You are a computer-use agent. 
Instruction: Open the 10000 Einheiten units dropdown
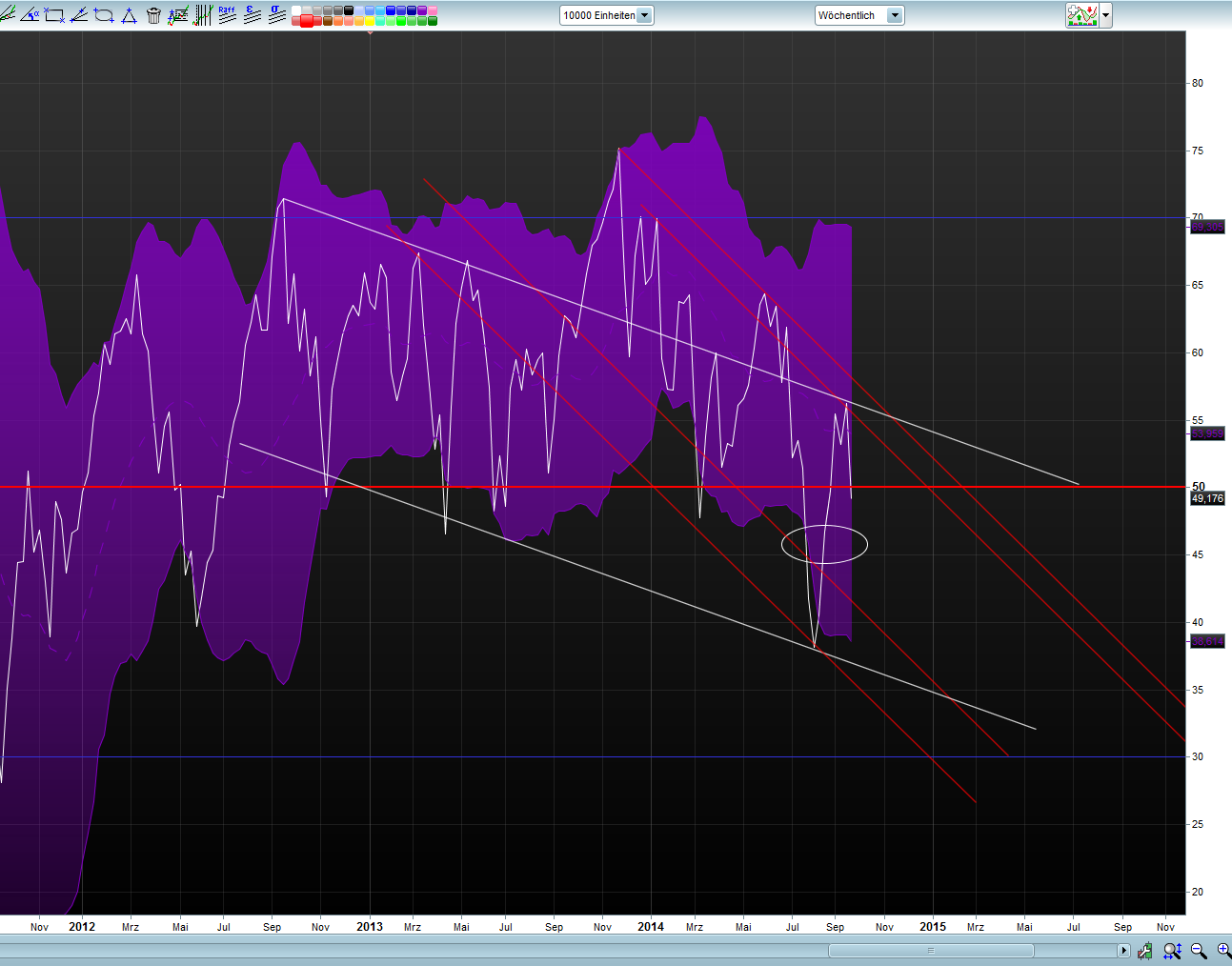[644, 15]
